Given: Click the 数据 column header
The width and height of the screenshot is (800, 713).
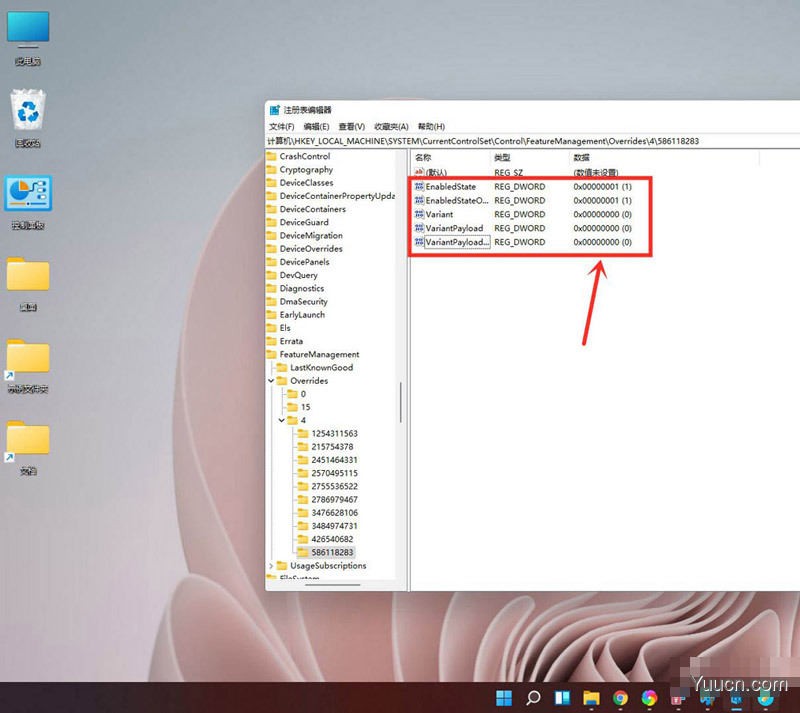Looking at the screenshot, I should 664,158.
